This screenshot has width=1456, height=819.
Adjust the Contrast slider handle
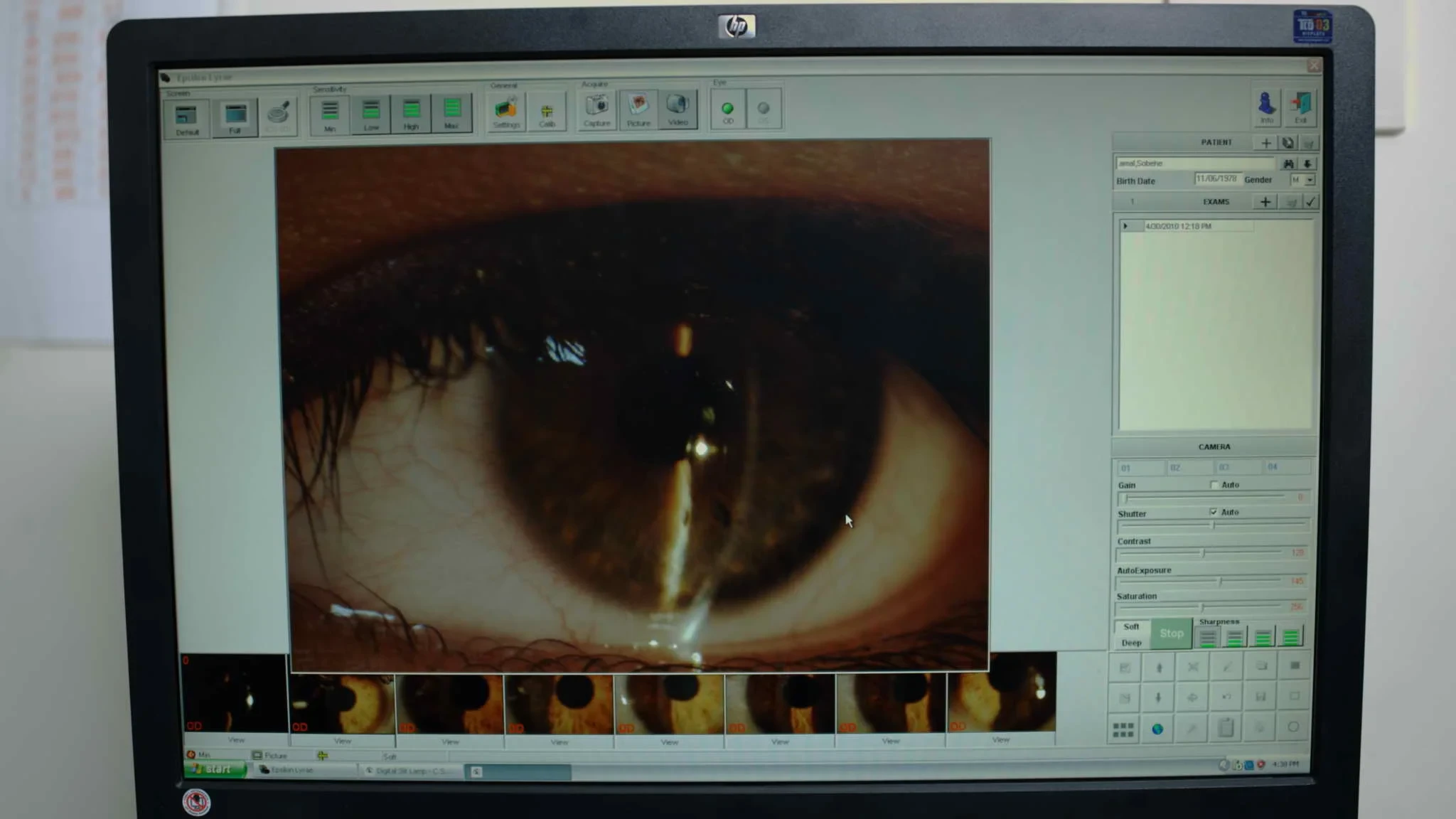[1204, 553]
